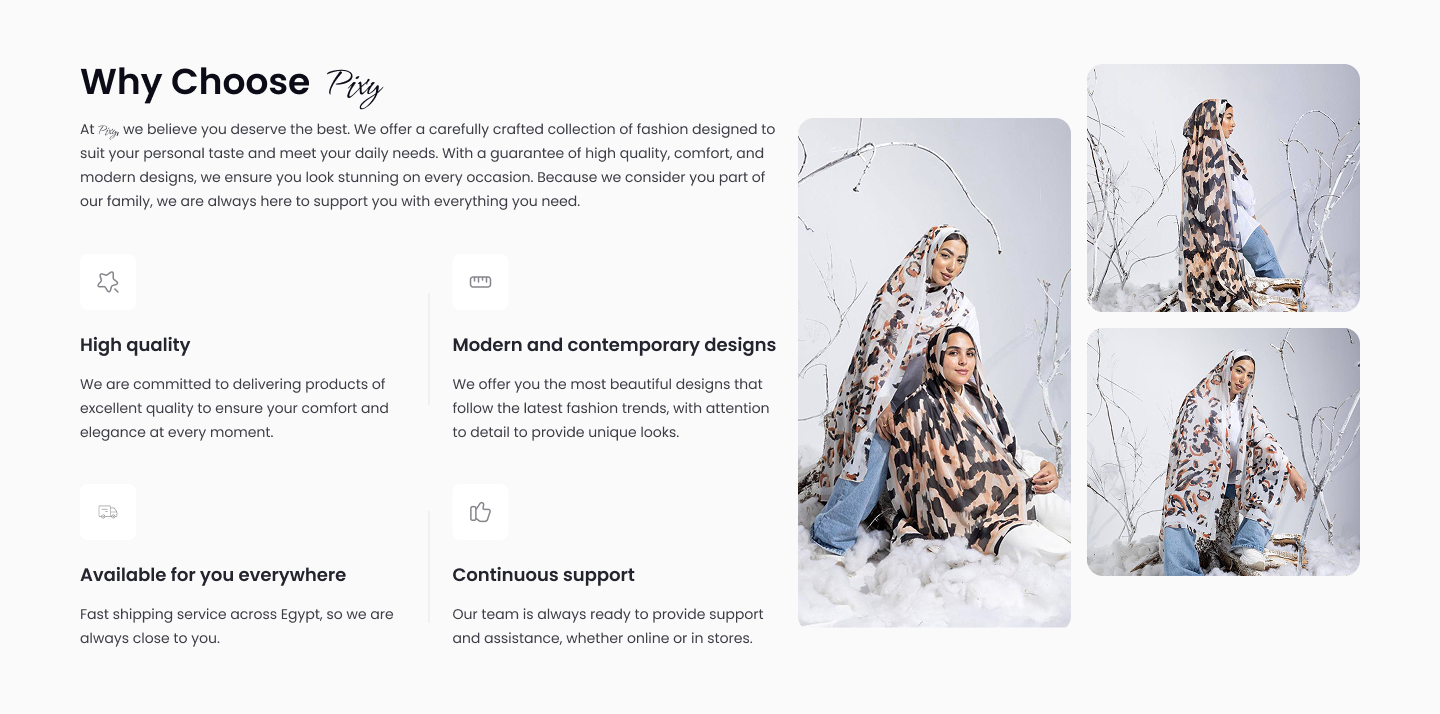Click the delivery truck shipping icon
This screenshot has width=1440, height=714.
(x=108, y=512)
